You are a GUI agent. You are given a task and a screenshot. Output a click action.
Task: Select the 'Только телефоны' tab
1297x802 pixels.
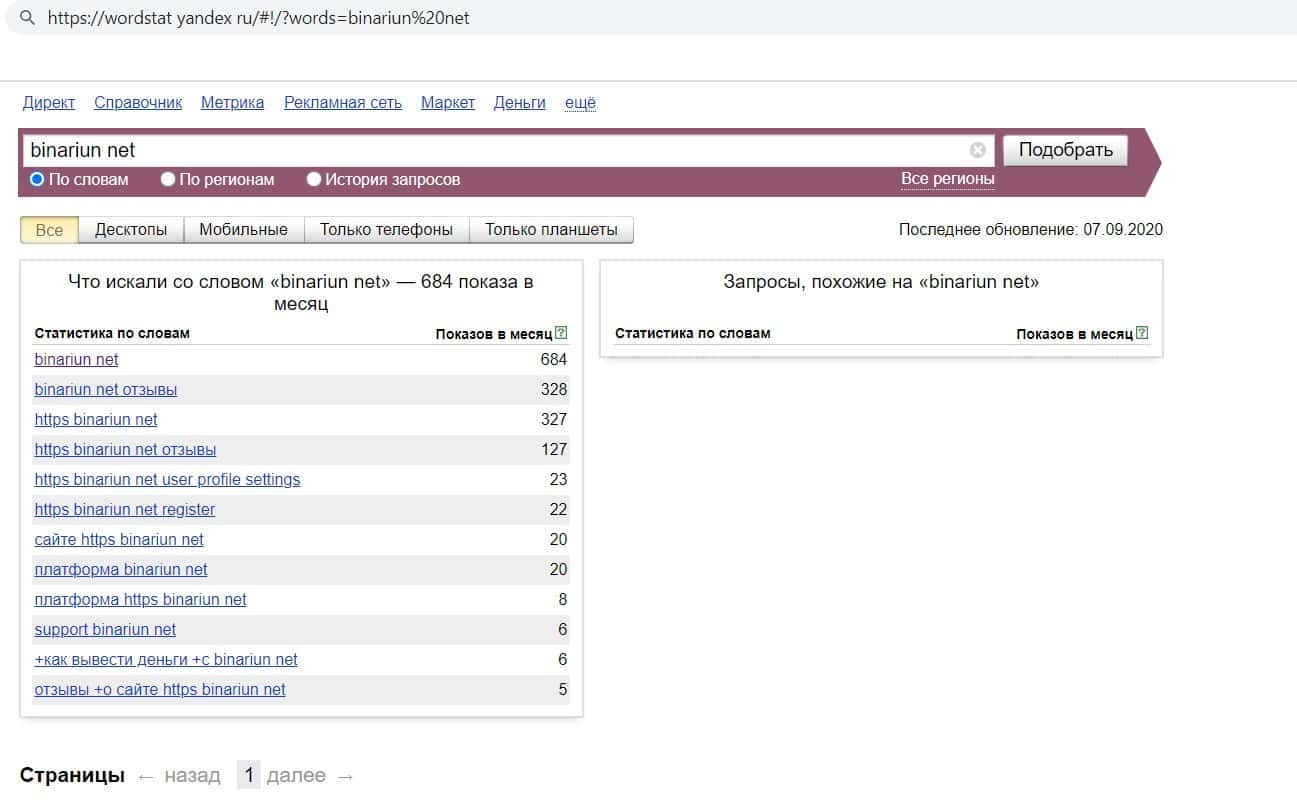coord(386,230)
